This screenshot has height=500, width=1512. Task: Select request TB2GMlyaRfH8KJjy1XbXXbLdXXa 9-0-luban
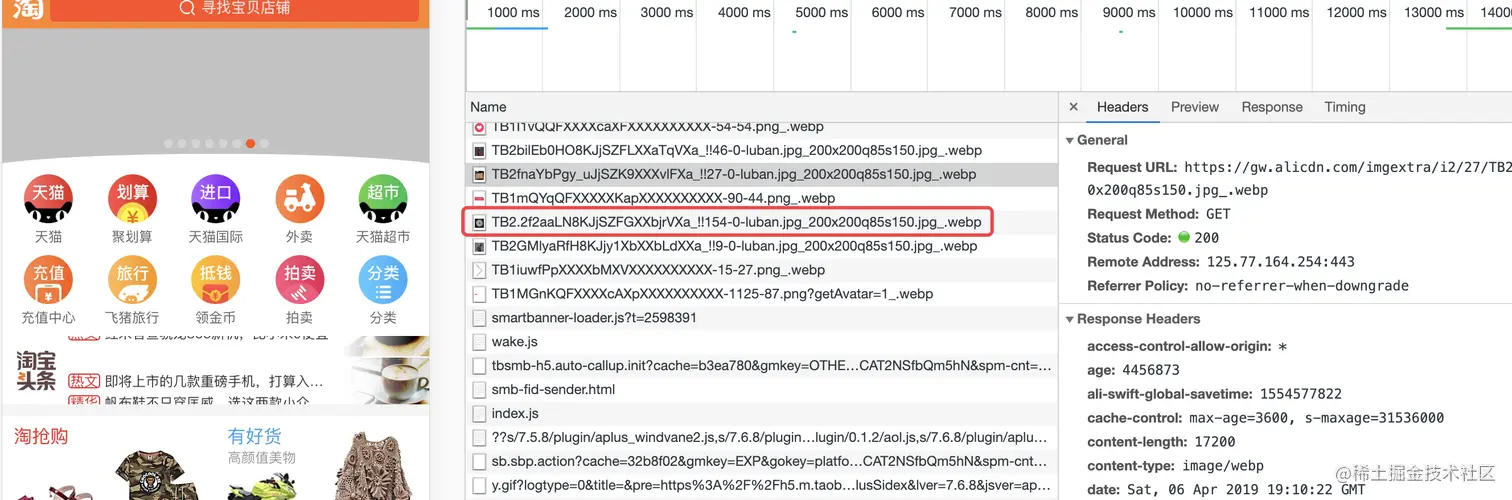pyautogui.click(x=763, y=246)
